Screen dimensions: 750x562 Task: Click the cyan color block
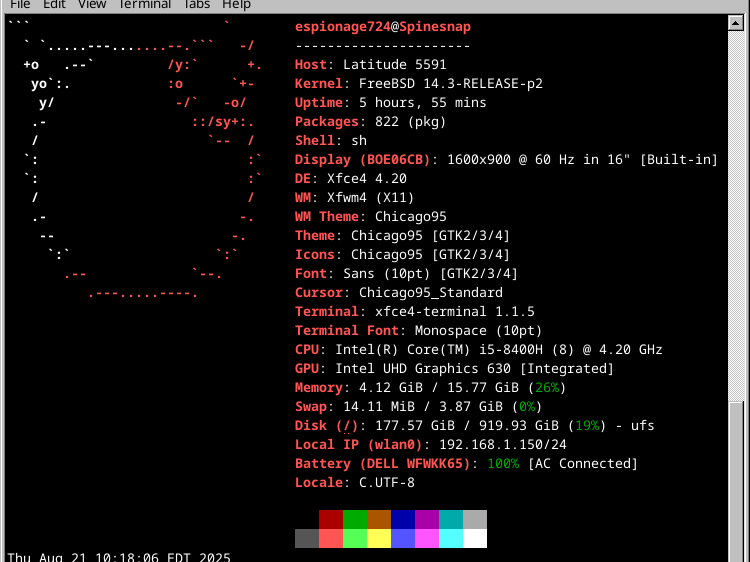click(451, 538)
